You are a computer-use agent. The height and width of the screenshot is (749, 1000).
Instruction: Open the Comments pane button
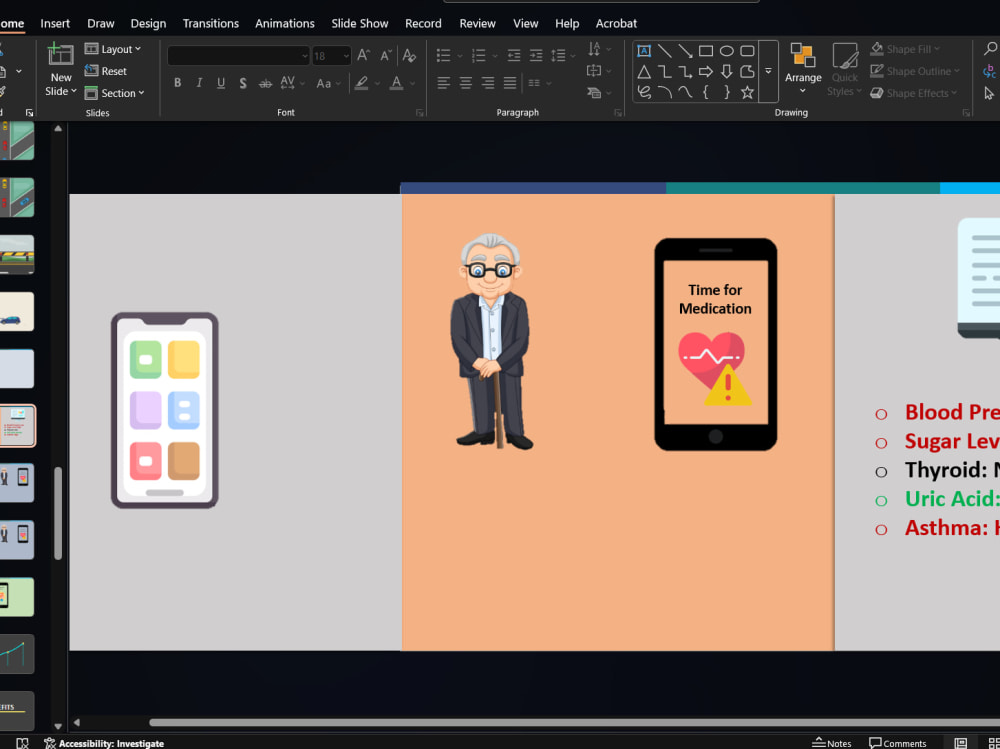click(897, 743)
